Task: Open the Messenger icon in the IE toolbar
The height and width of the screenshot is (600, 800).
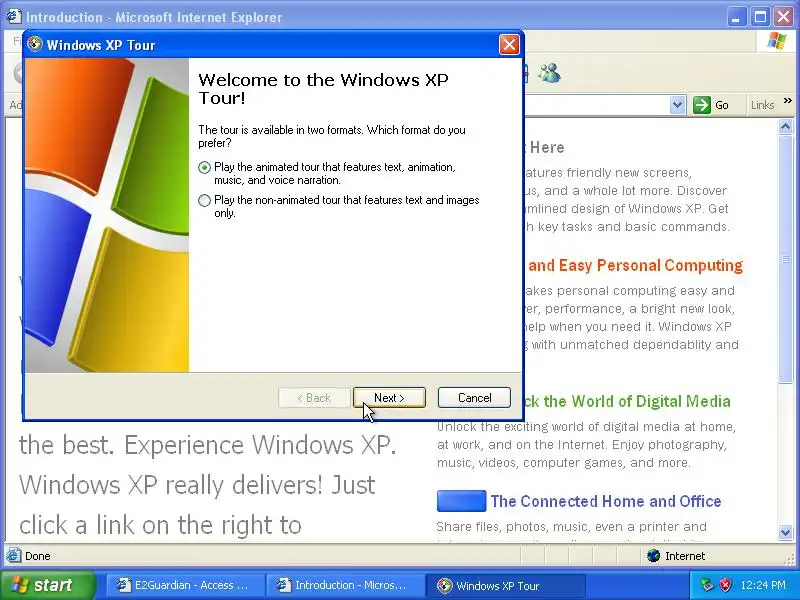Action: click(549, 73)
